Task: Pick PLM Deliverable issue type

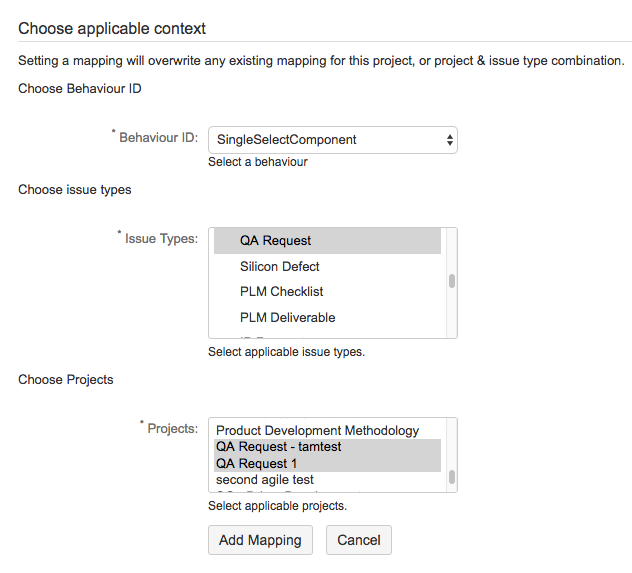Action: pyautogui.click(x=287, y=318)
